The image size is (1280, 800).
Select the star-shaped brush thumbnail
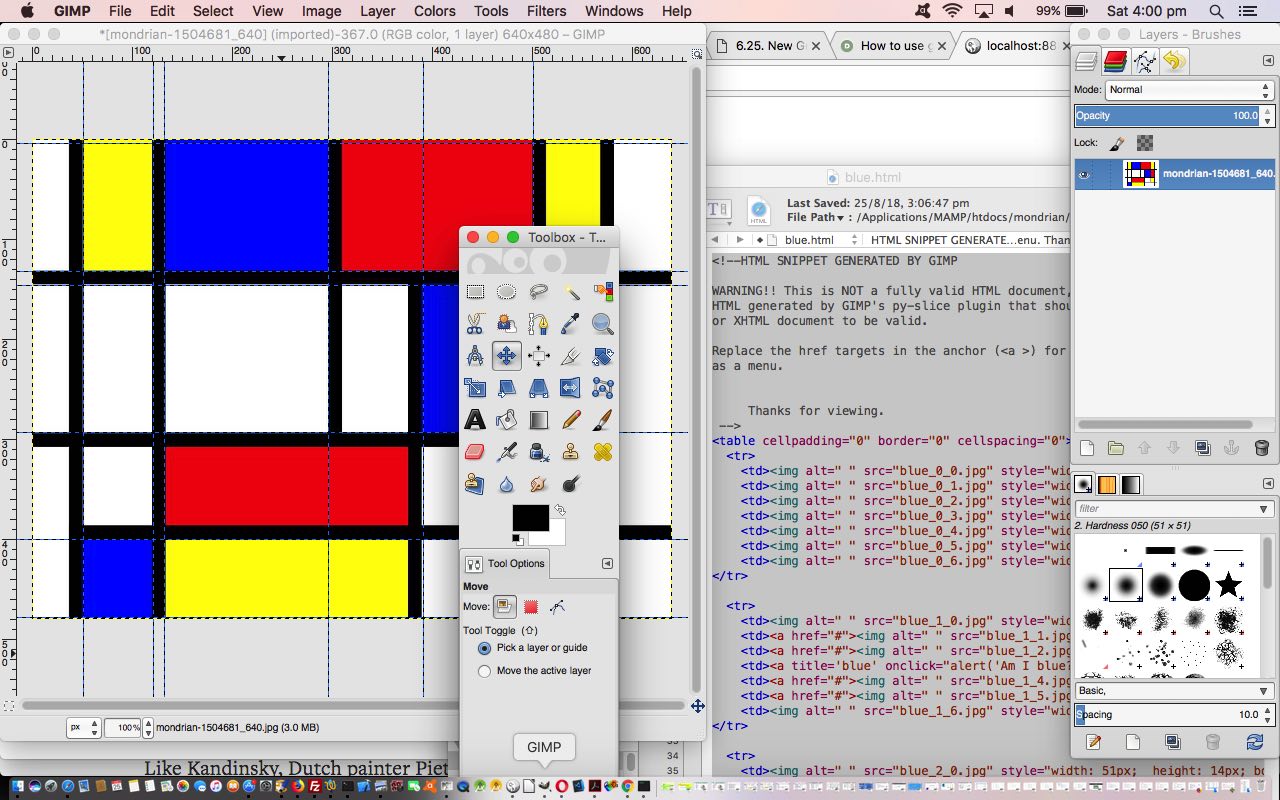point(1228,585)
